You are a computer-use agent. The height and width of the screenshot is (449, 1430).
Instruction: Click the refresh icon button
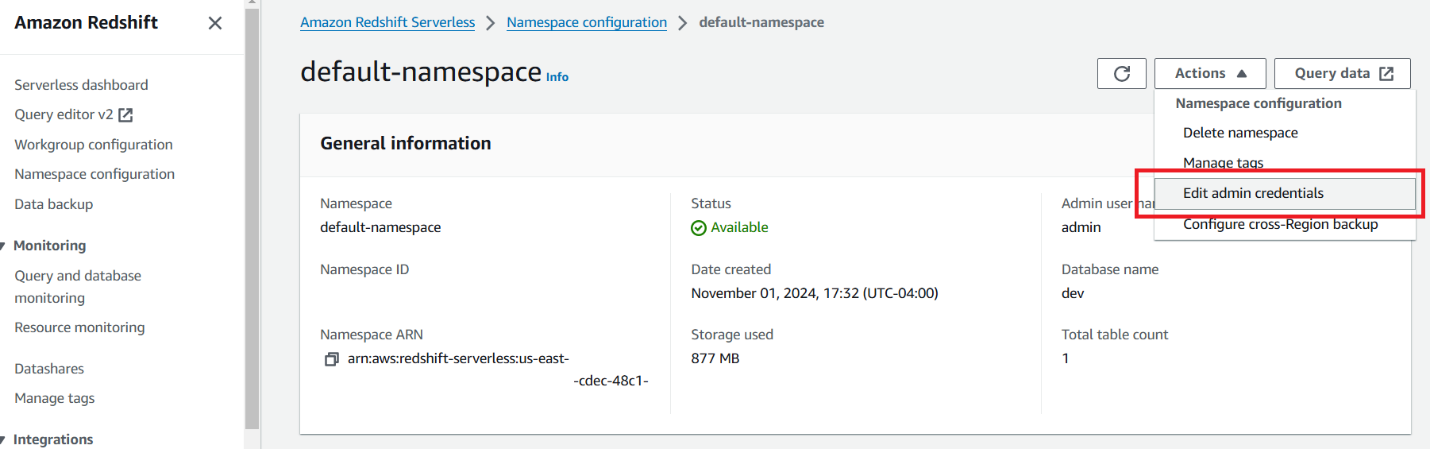[x=1122, y=73]
